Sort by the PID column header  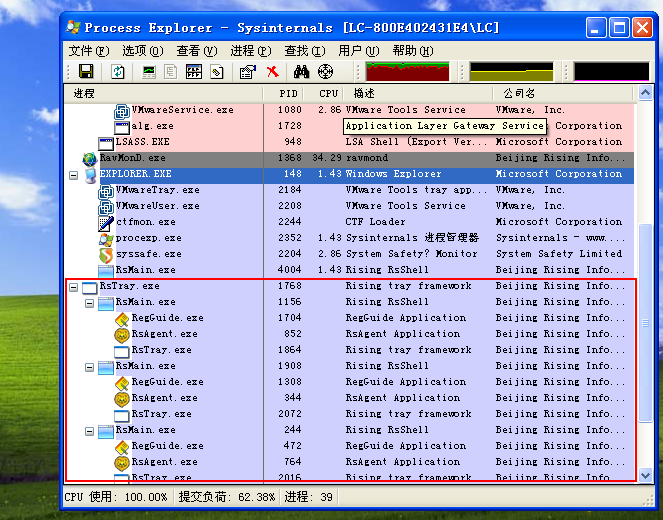284,93
